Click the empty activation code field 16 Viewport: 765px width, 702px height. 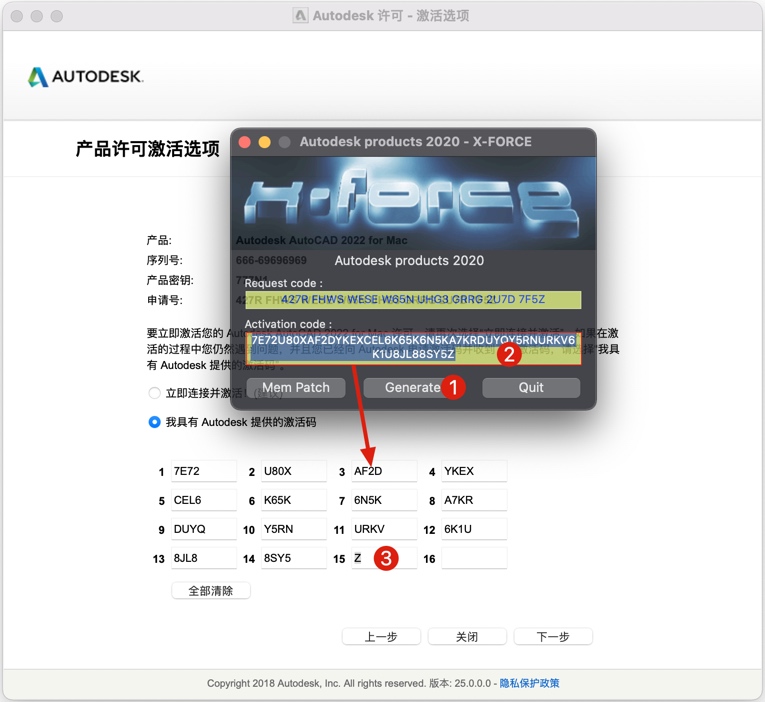(x=474, y=558)
